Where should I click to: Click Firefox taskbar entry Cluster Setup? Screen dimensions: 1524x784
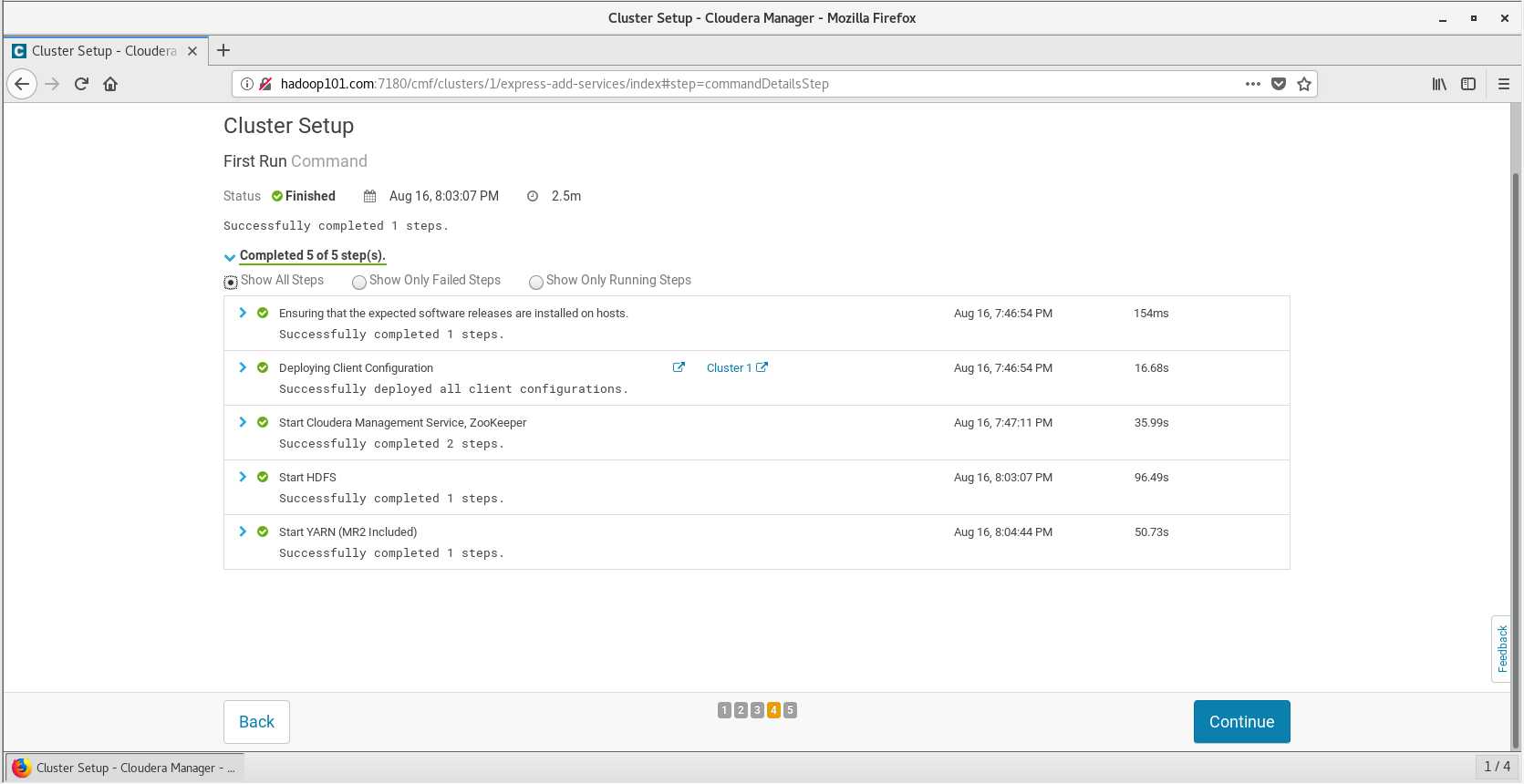[x=125, y=768]
